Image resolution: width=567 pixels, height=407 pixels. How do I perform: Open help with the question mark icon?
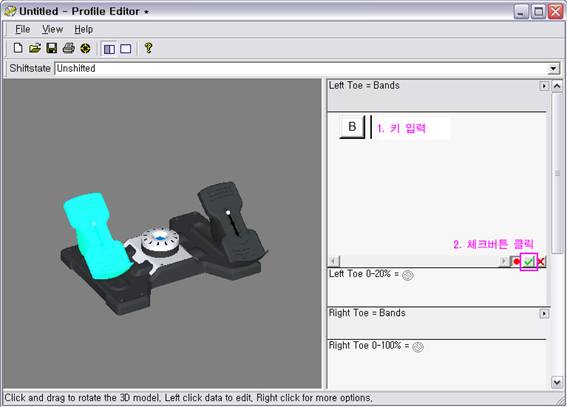[x=148, y=48]
